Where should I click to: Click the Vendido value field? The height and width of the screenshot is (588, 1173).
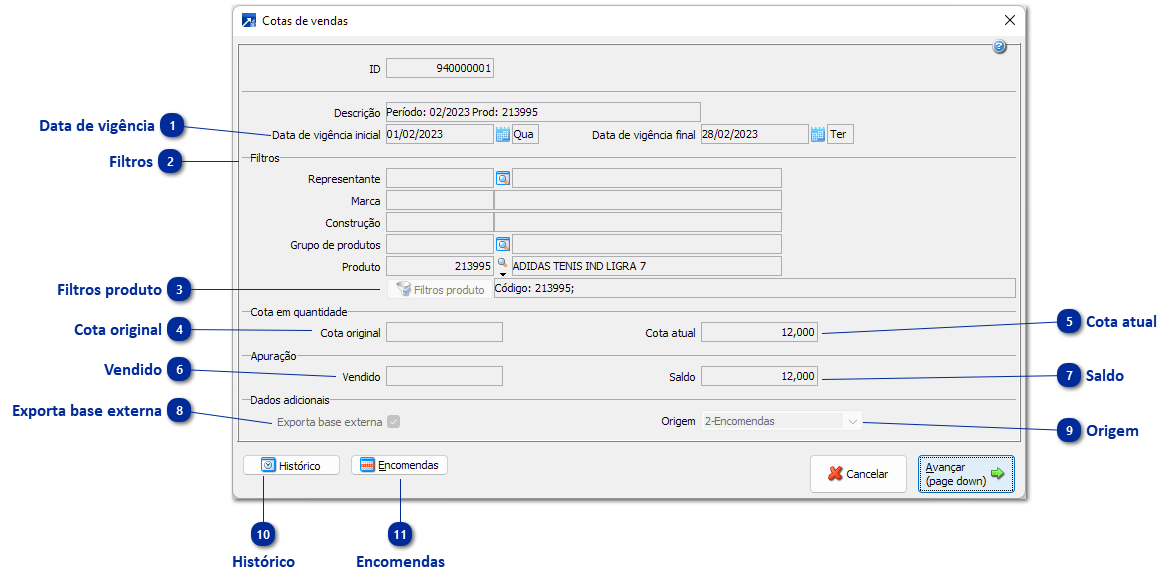pyautogui.click(x=444, y=376)
